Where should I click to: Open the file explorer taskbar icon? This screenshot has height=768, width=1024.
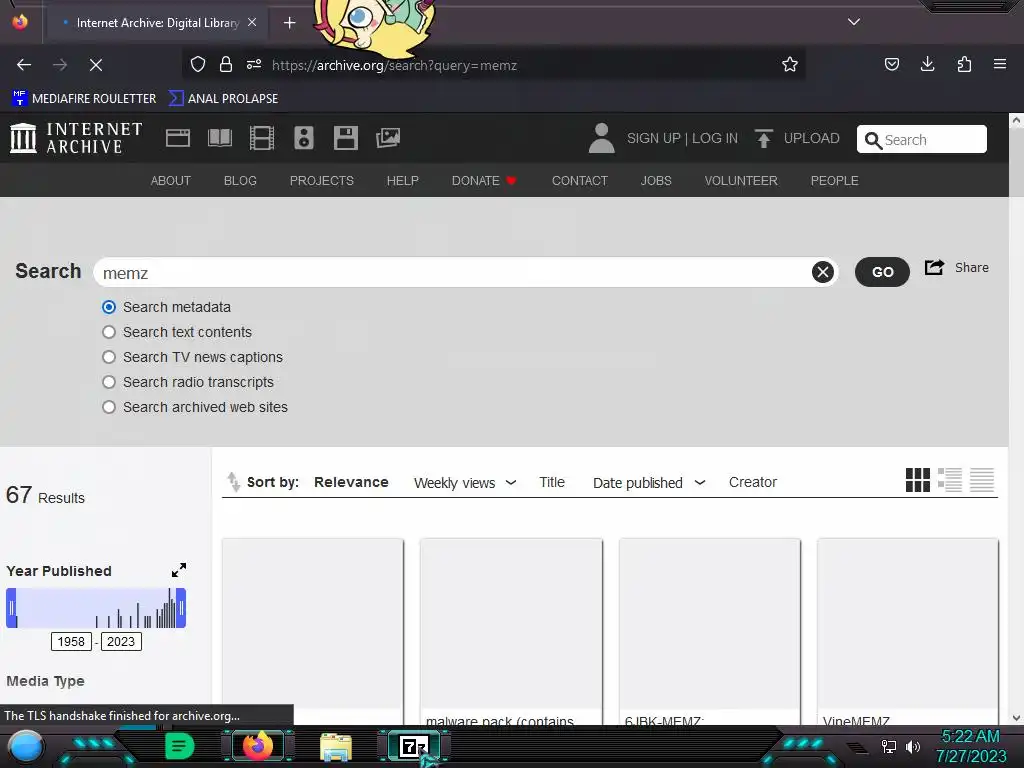click(336, 747)
